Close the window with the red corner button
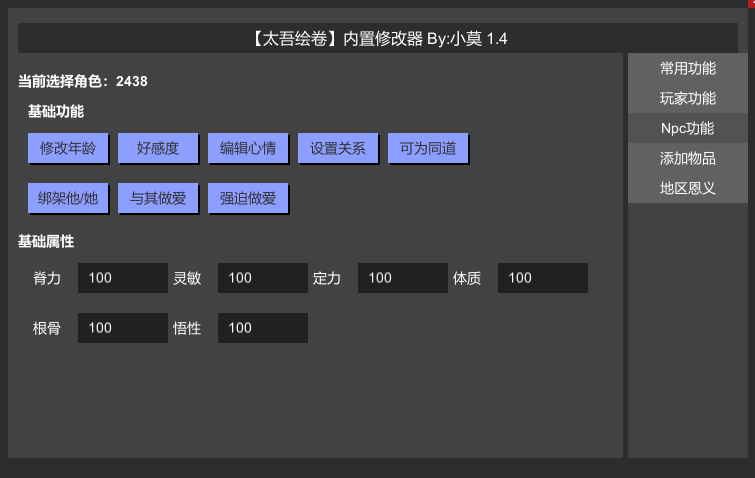Image resolution: width=755 pixels, height=478 pixels. tap(751, 3)
